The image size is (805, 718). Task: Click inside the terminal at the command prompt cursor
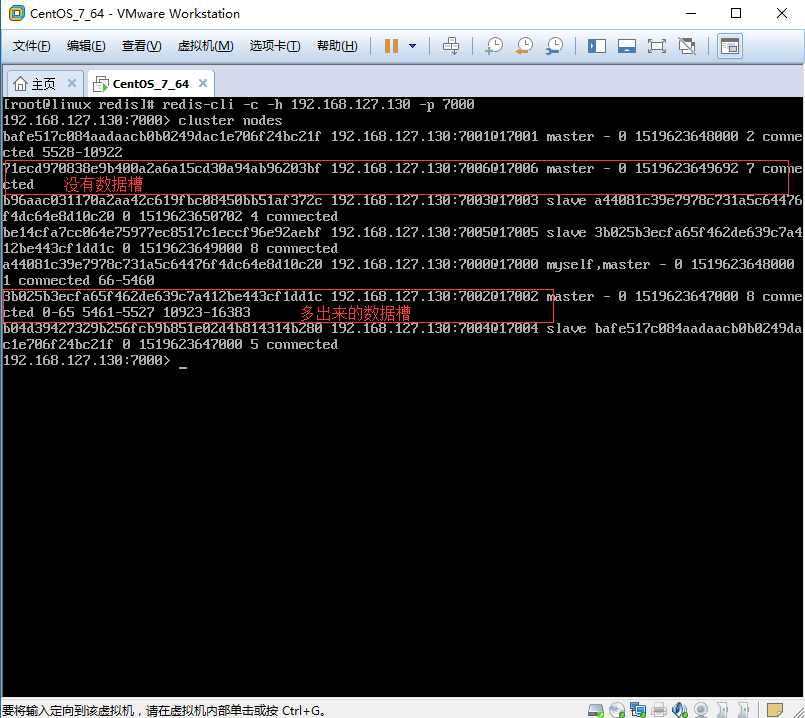click(183, 366)
